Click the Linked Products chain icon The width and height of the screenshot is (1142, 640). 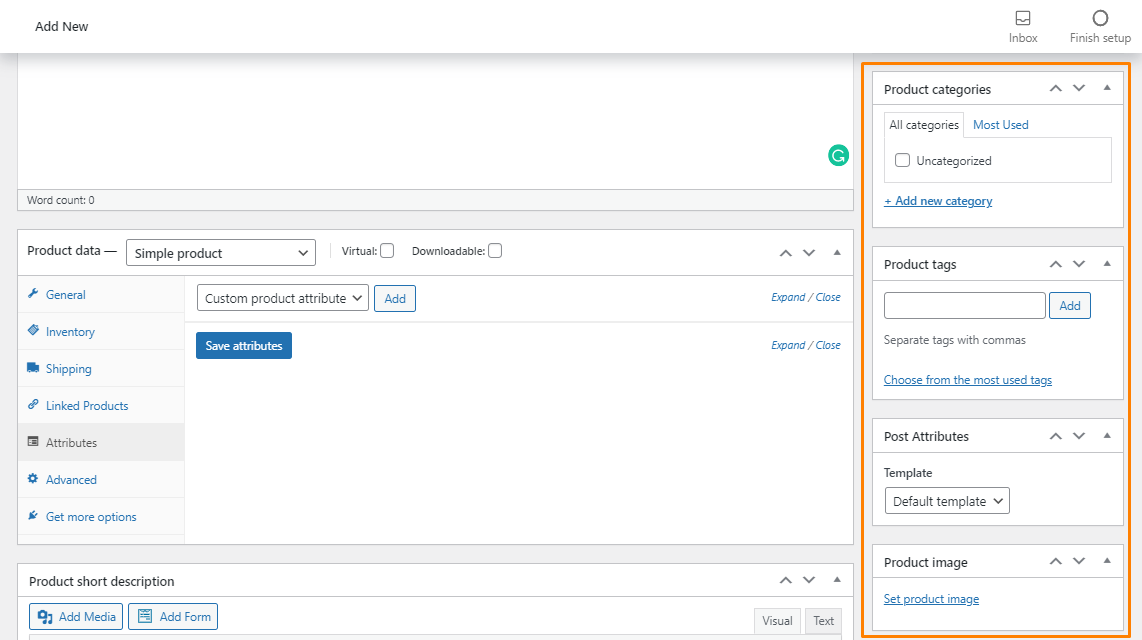pos(33,405)
